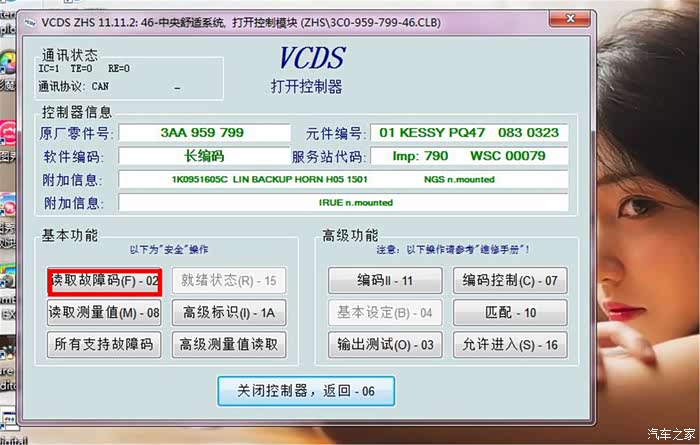
Task: Click the 以下为"安全"操作 note
Action: (169, 250)
